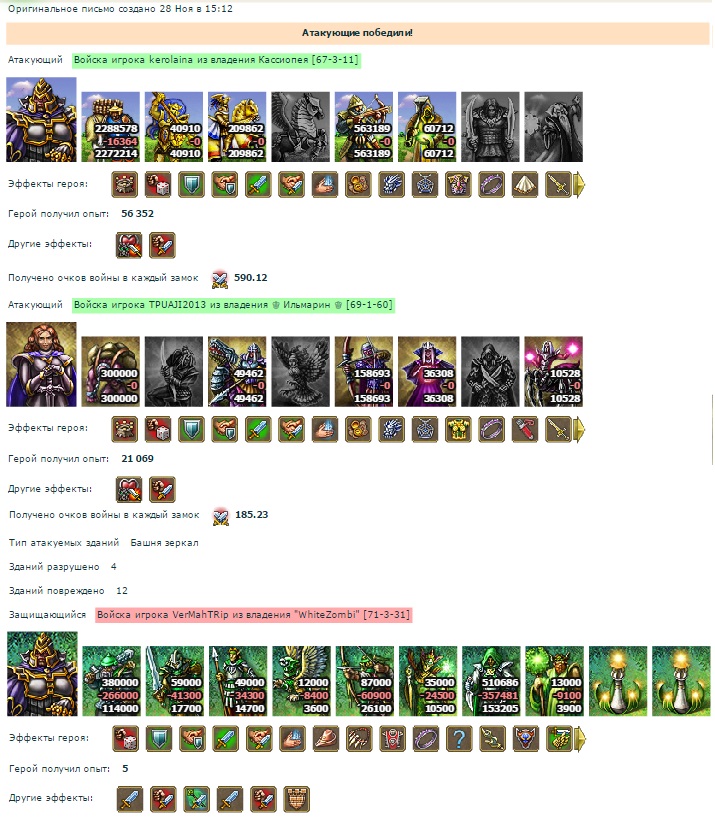
Task: Click the unit thumbnail showing 300000
Action: pyautogui.click(x=110, y=372)
